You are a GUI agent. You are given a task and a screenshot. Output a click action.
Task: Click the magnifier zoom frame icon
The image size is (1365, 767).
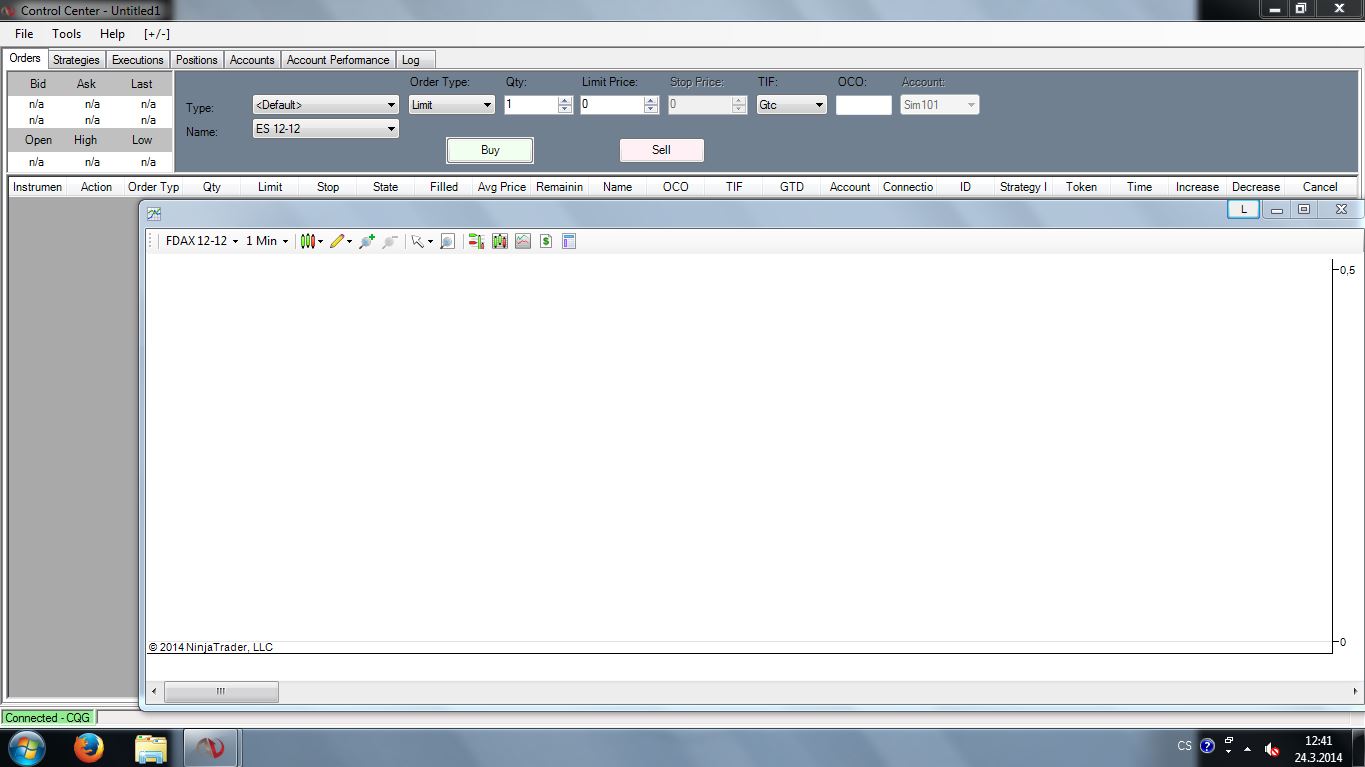click(447, 241)
